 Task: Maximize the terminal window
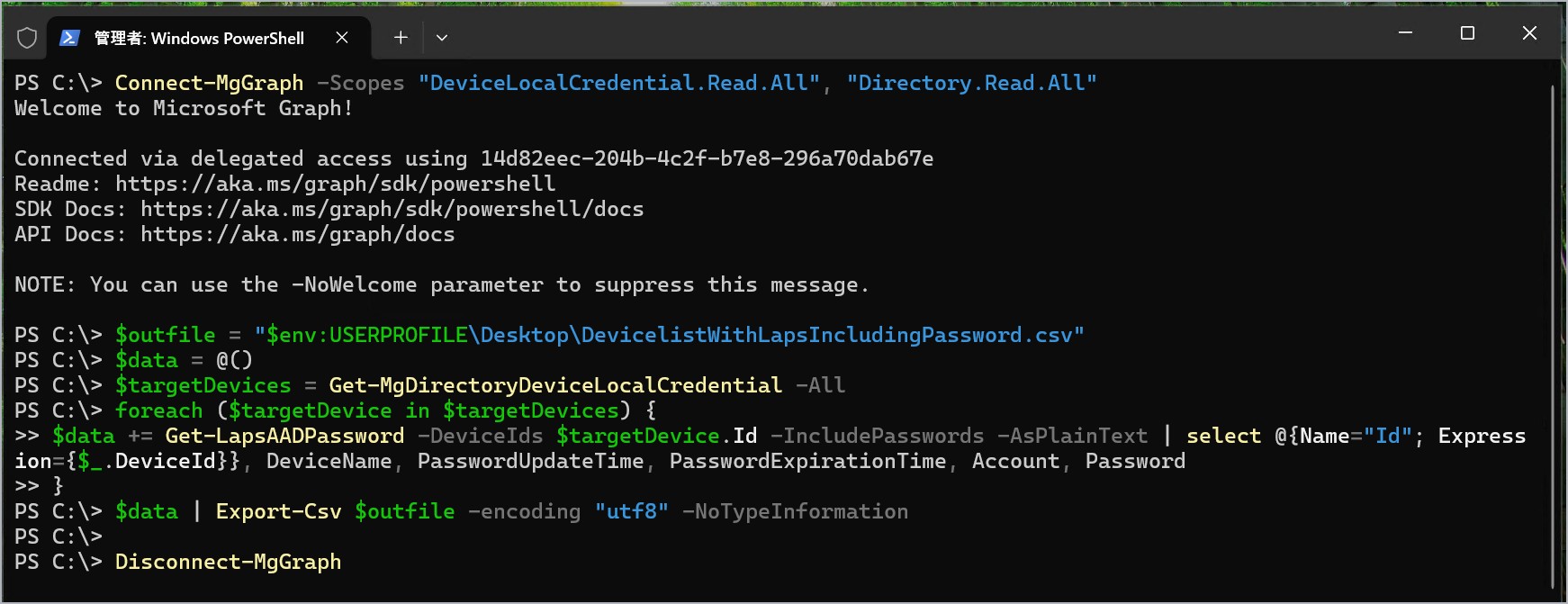1467,33
